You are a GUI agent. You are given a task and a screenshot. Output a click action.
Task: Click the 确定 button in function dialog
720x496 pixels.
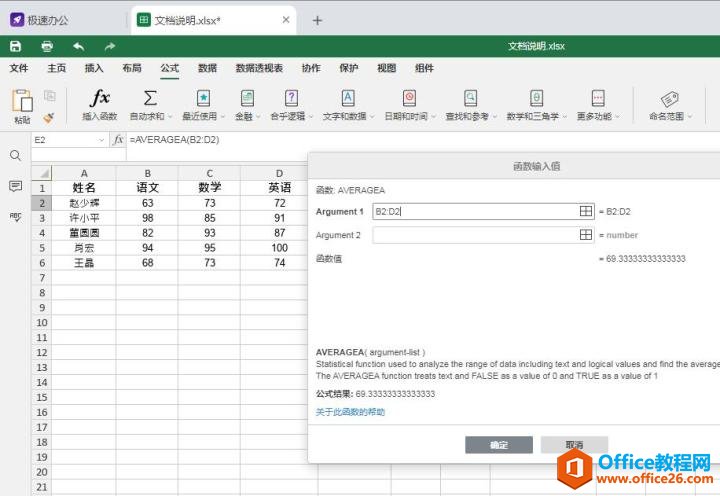point(499,445)
